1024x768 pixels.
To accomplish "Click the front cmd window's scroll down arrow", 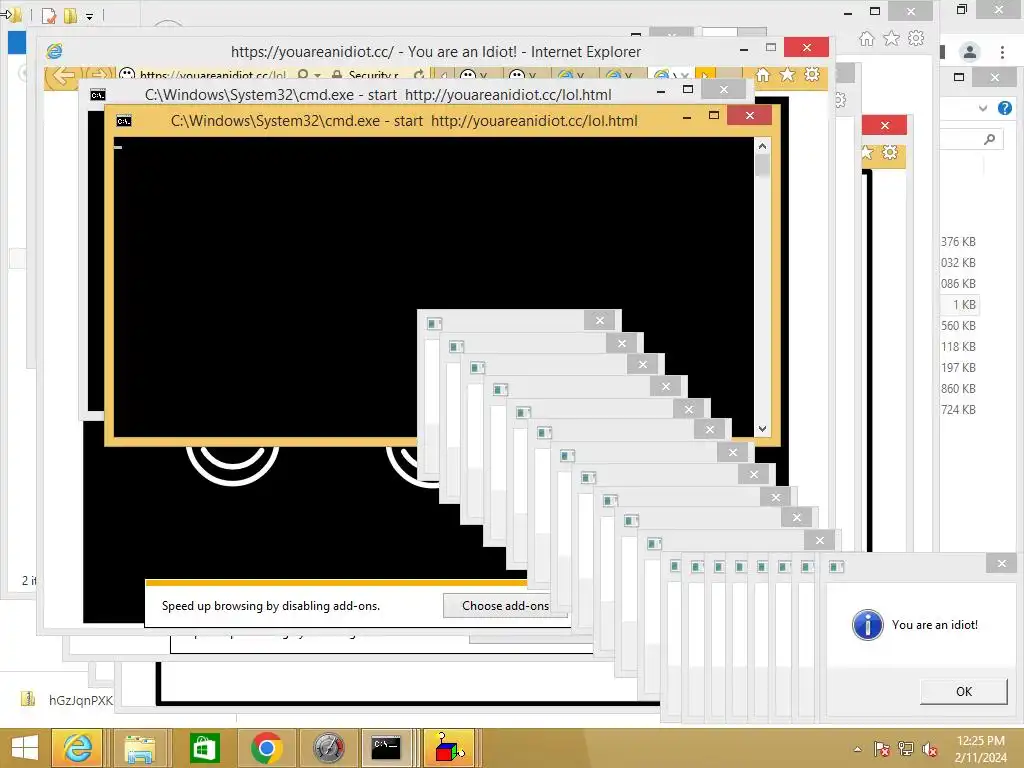I will (762, 429).
